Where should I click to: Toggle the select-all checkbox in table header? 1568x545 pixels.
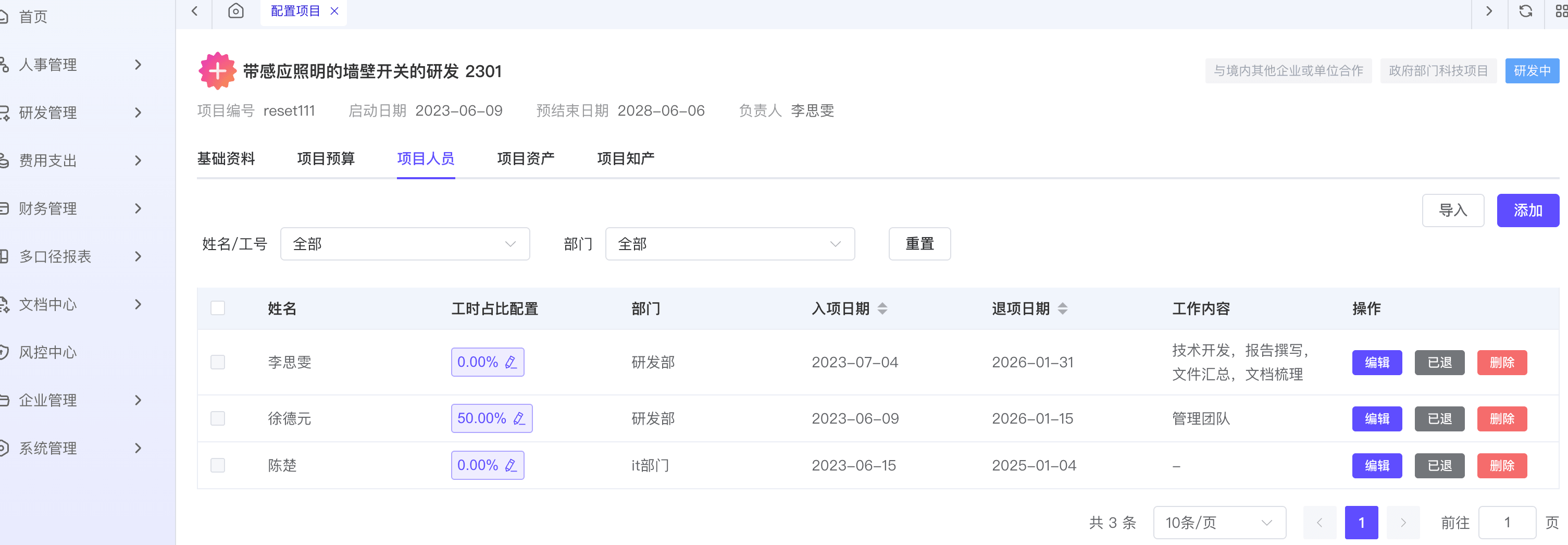pyautogui.click(x=217, y=308)
